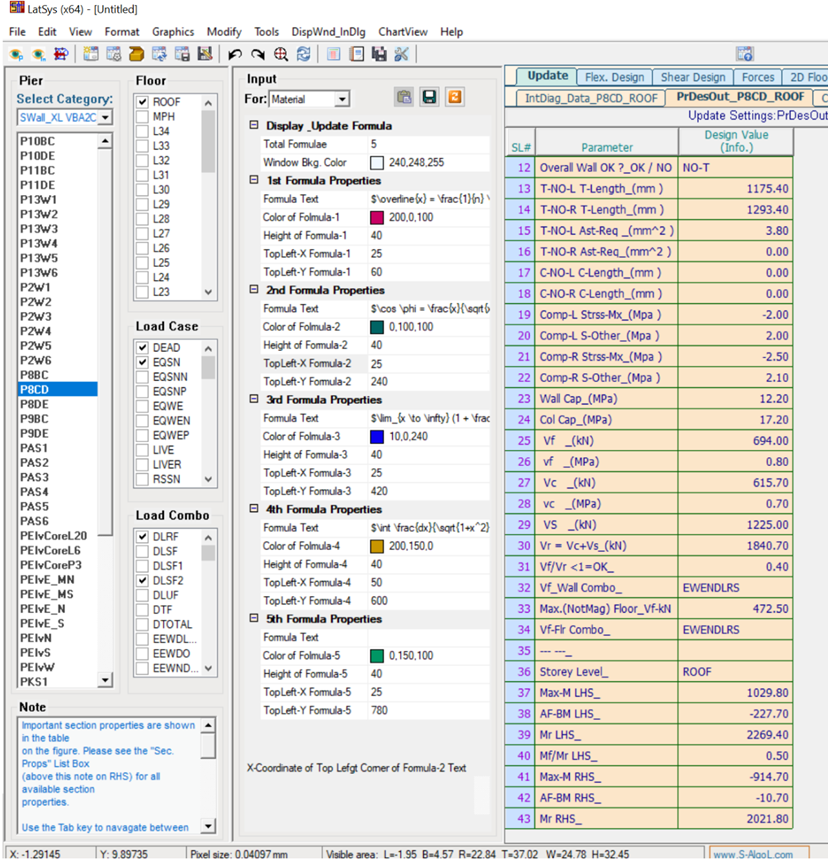The height and width of the screenshot is (865, 828).
Task: Collapse the 5th Formula Properties group
Action: [x=254, y=618]
